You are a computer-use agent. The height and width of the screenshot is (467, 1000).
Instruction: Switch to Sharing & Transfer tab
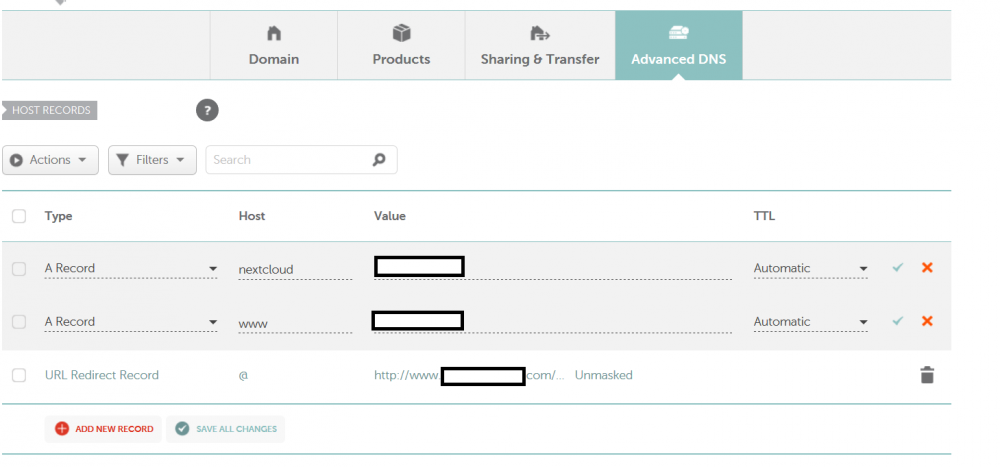pyautogui.click(x=540, y=45)
